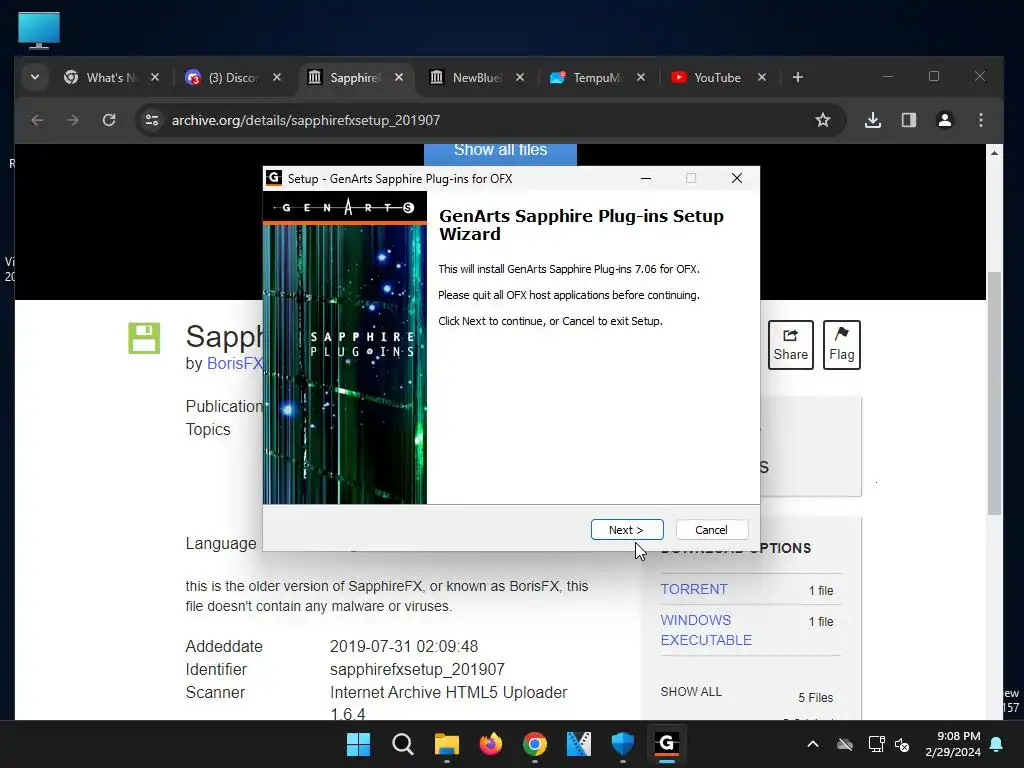Close the Discord tab
The image size is (1024, 768).
(277, 78)
